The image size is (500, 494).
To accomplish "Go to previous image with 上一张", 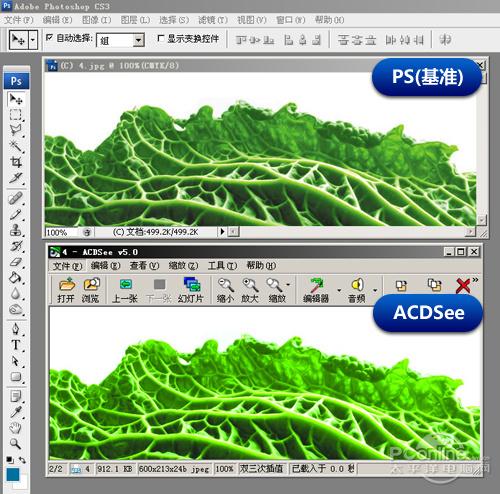I will (125, 290).
